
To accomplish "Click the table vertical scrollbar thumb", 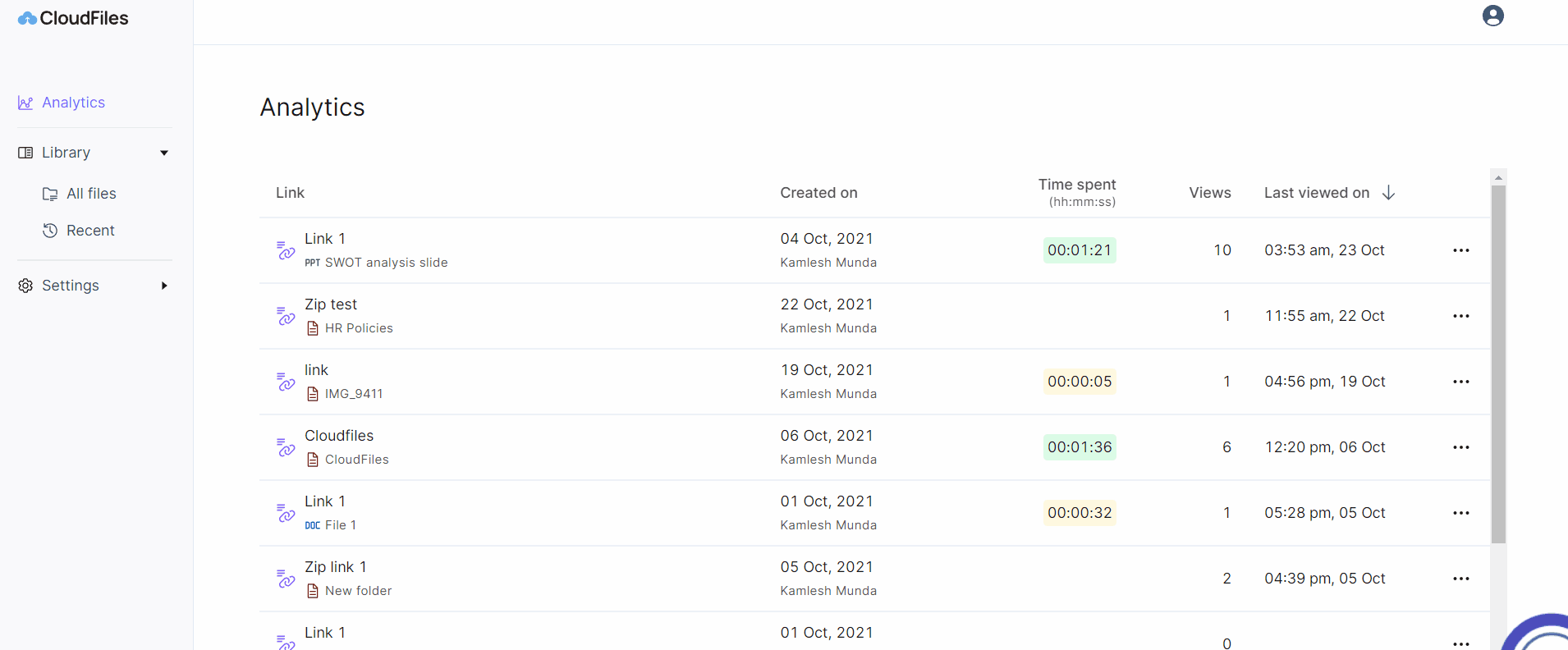I will click(1498, 364).
